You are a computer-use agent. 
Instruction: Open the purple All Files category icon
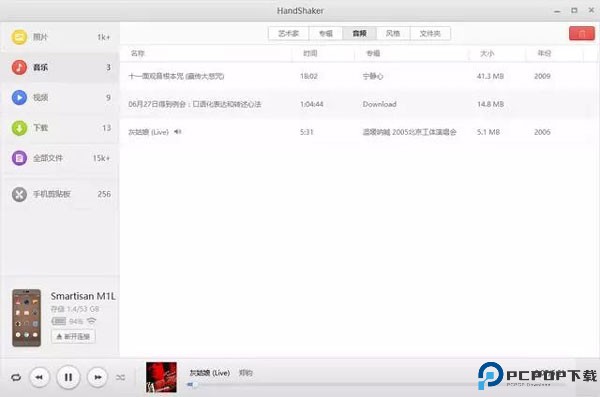19,158
